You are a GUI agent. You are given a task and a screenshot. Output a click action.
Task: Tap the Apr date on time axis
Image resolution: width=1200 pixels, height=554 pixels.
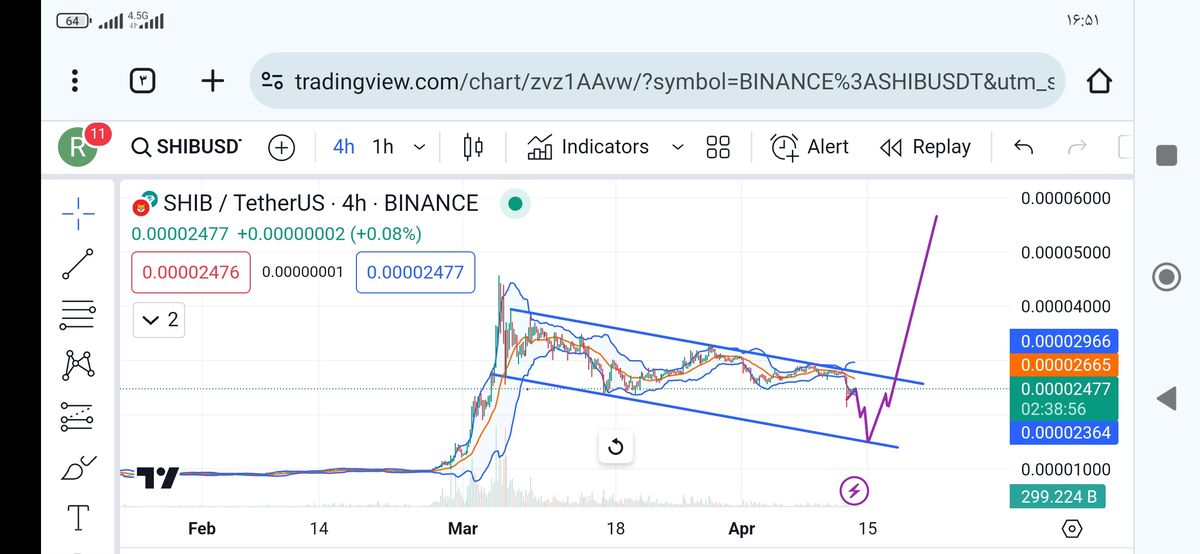click(743, 529)
